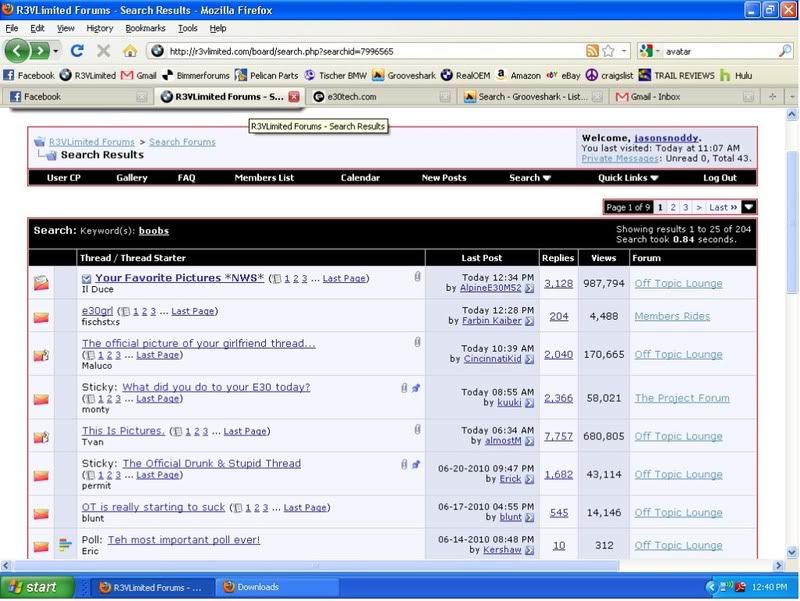Viewport: 800px width, 601px height.
Task: Open the Bookmarks menu
Action: point(145,28)
